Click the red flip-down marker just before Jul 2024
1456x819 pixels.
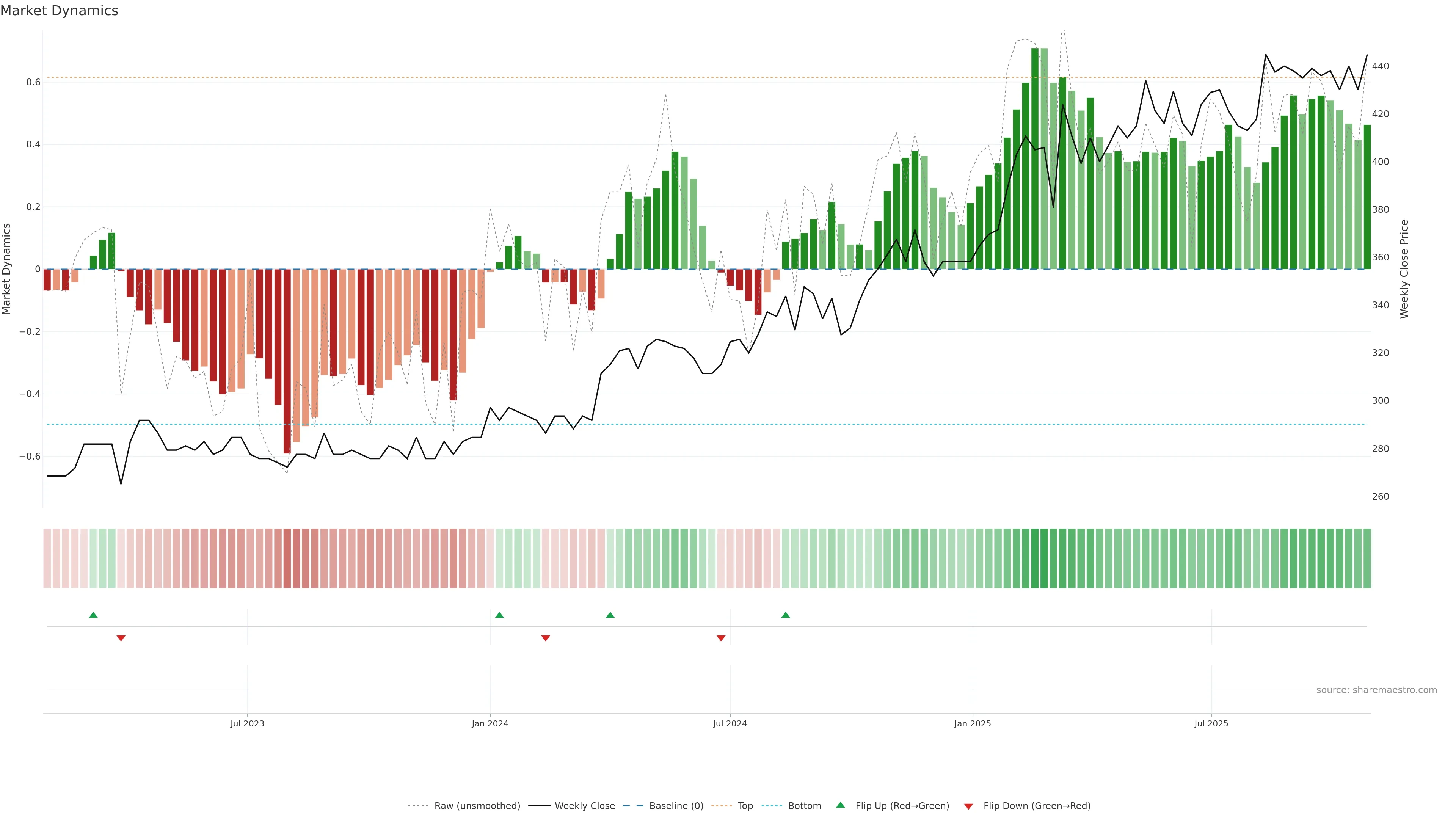721,638
